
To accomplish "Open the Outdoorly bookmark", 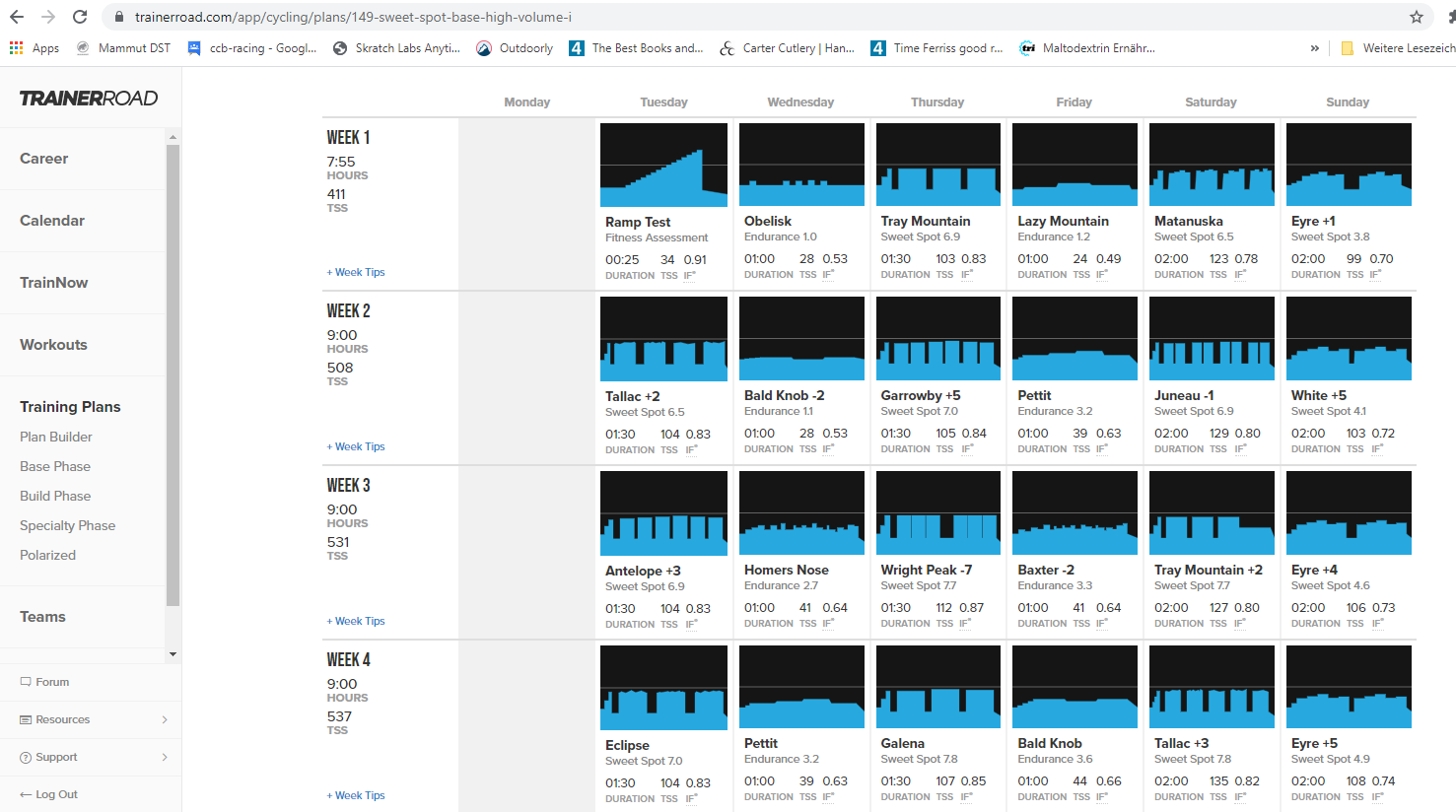I will pyautogui.click(x=515, y=48).
